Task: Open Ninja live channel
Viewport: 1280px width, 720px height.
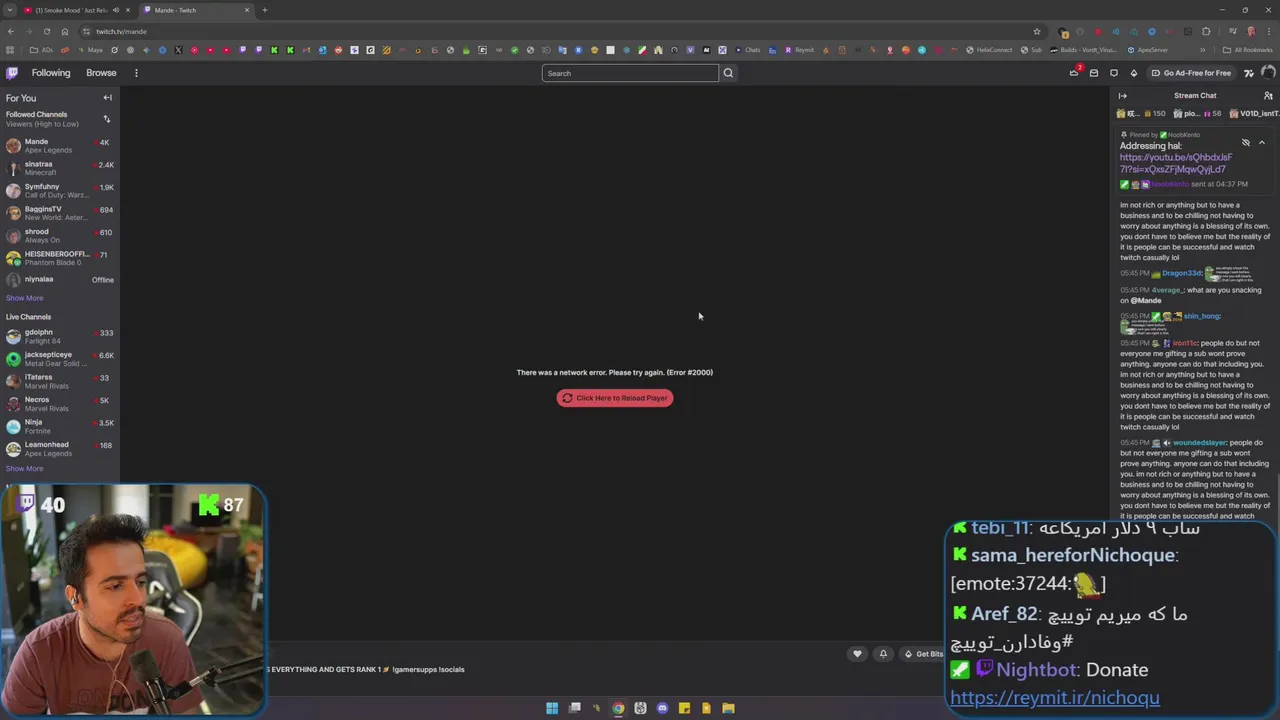Action: pyautogui.click(x=60, y=426)
